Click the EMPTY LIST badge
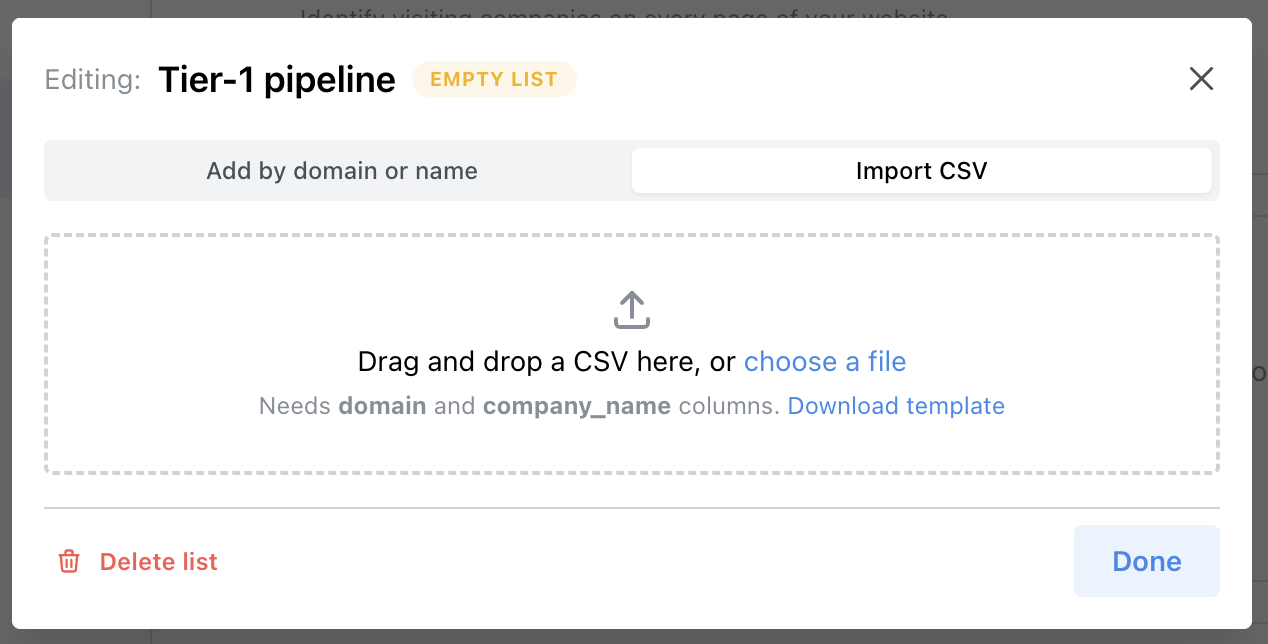Screen dimensions: 1268x644 click(494, 79)
